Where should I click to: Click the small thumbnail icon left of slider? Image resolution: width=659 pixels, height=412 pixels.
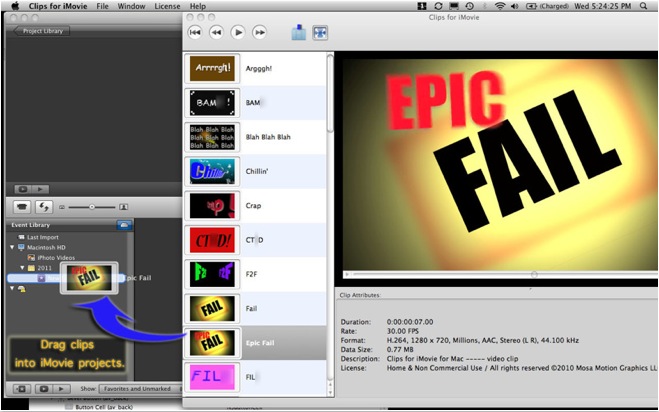pos(62,207)
